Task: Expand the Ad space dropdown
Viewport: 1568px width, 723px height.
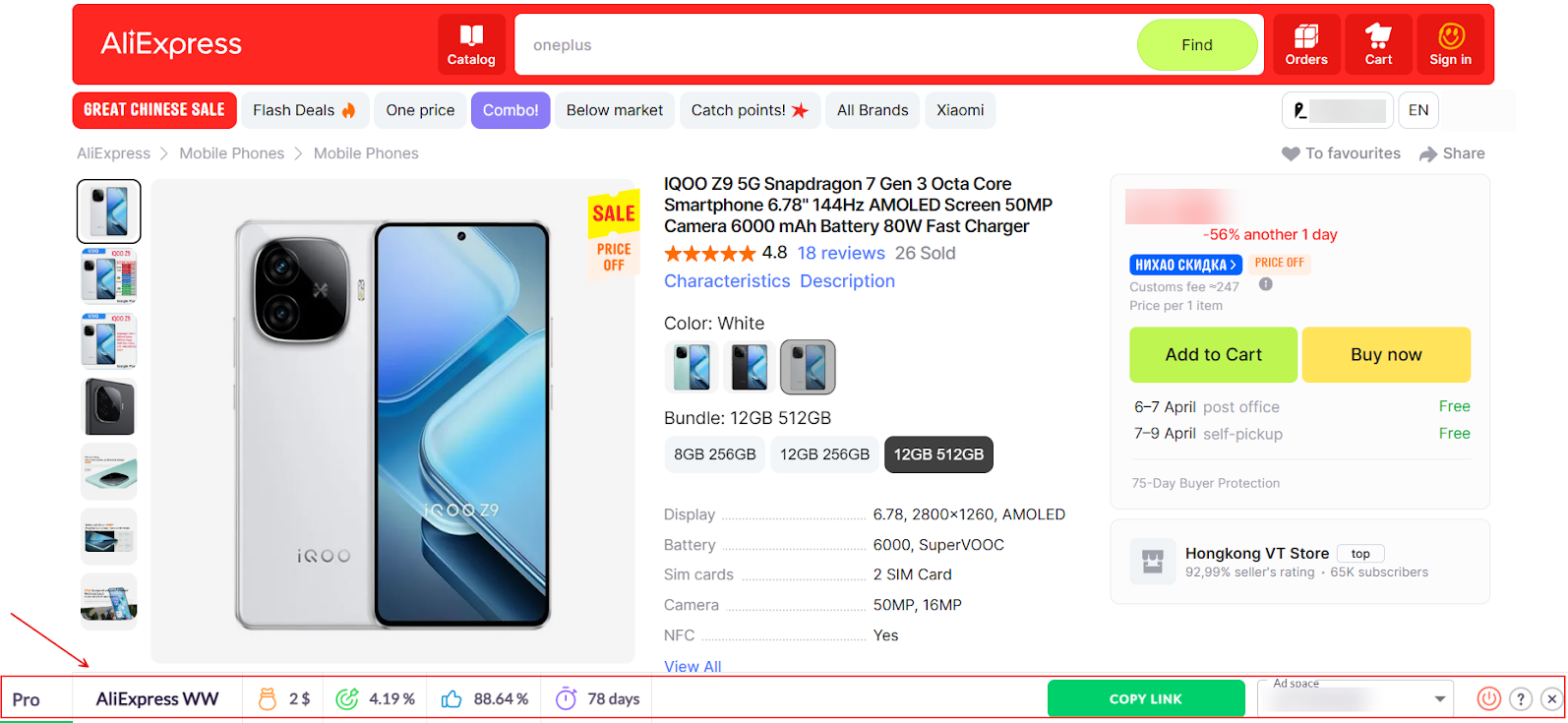Action: (x=1356, y=698)
